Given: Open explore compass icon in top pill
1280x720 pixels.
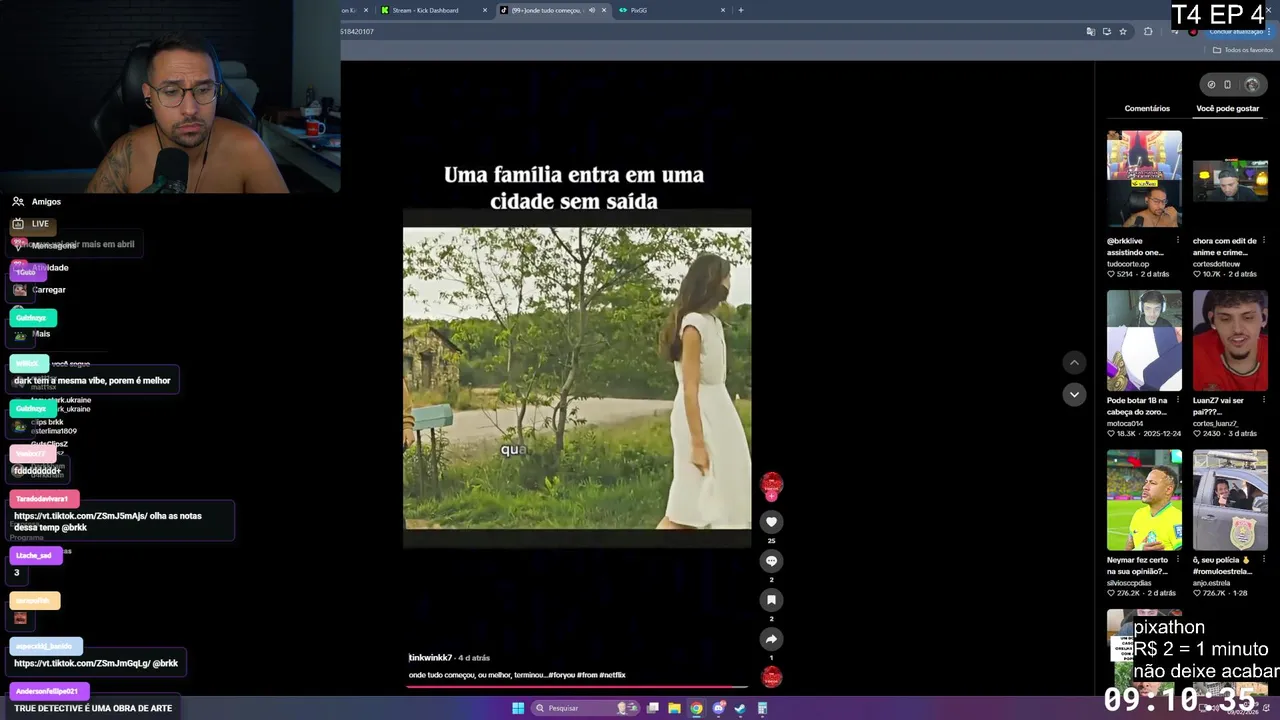Looking at the screenshot, I should pos(1211,85).
